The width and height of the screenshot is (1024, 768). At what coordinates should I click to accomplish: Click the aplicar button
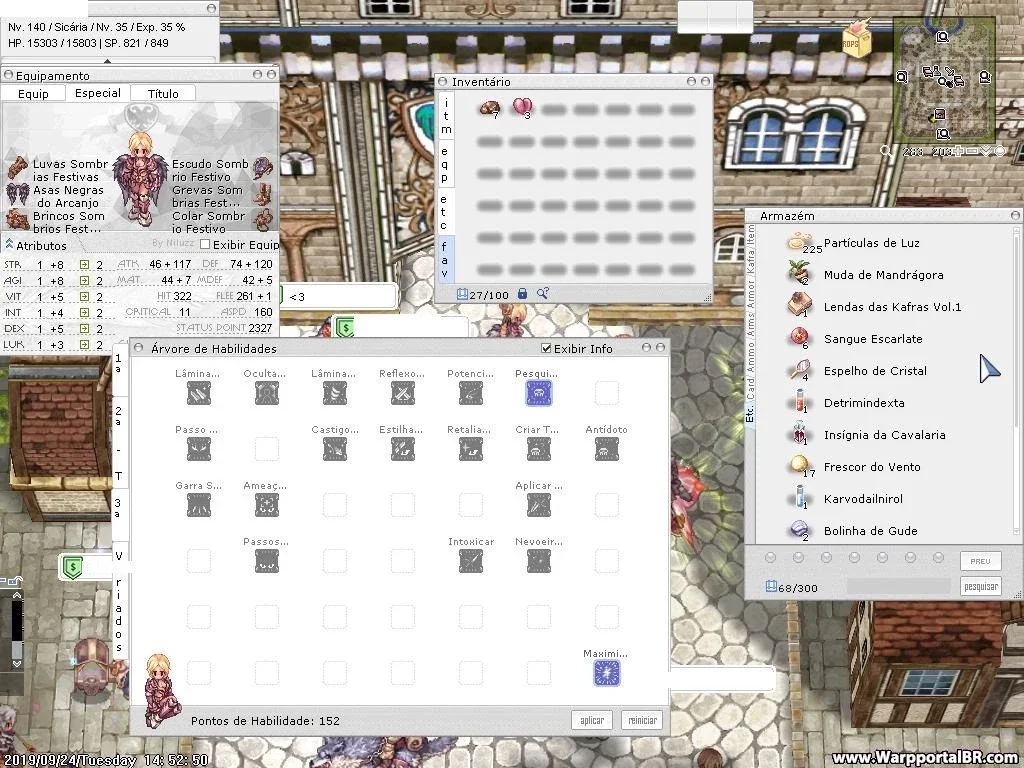tap(592, 720)
